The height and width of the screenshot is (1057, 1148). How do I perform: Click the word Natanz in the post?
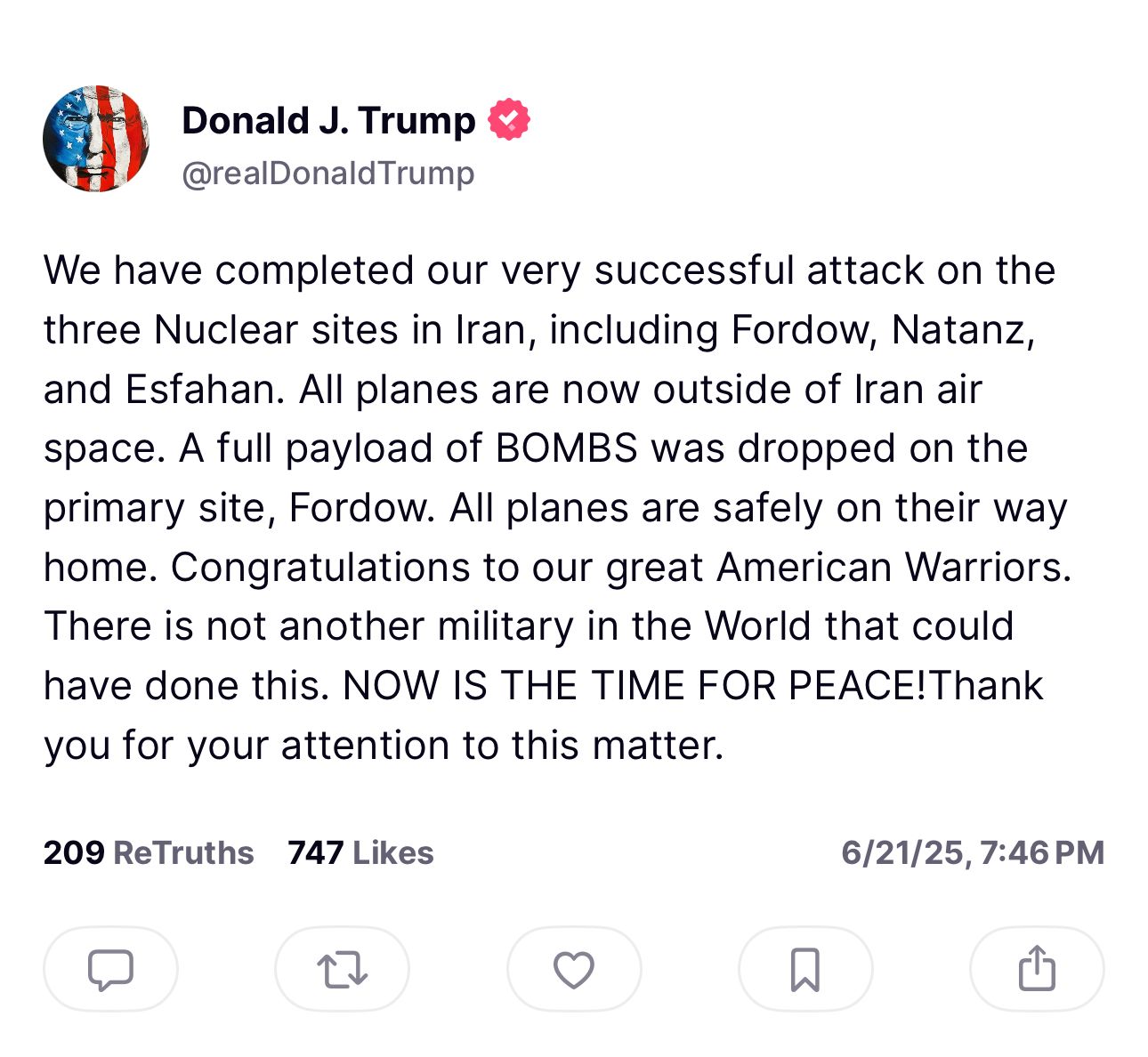963,330
